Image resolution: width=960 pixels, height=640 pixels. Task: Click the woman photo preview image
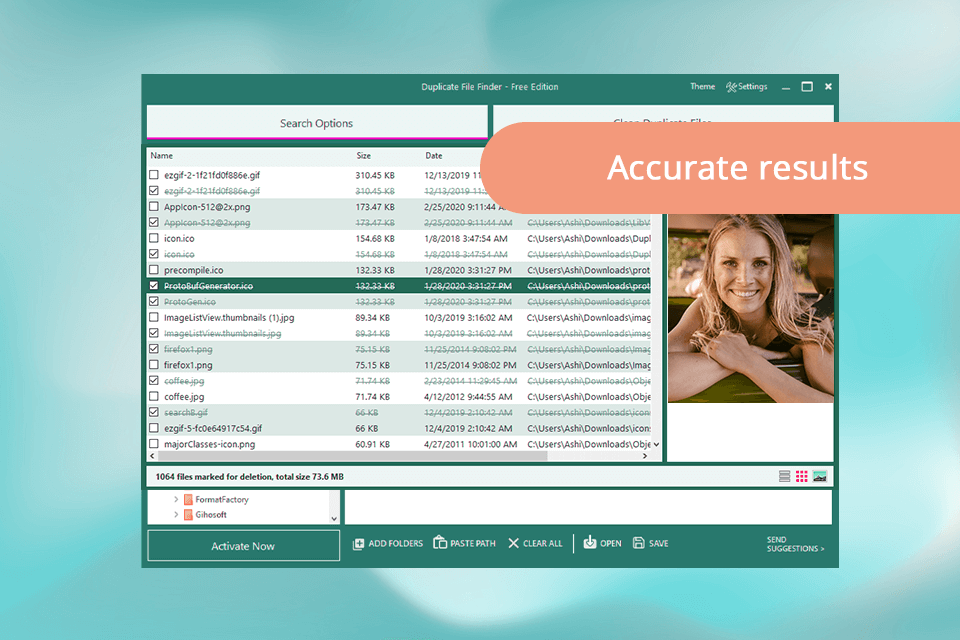[751, 308]
